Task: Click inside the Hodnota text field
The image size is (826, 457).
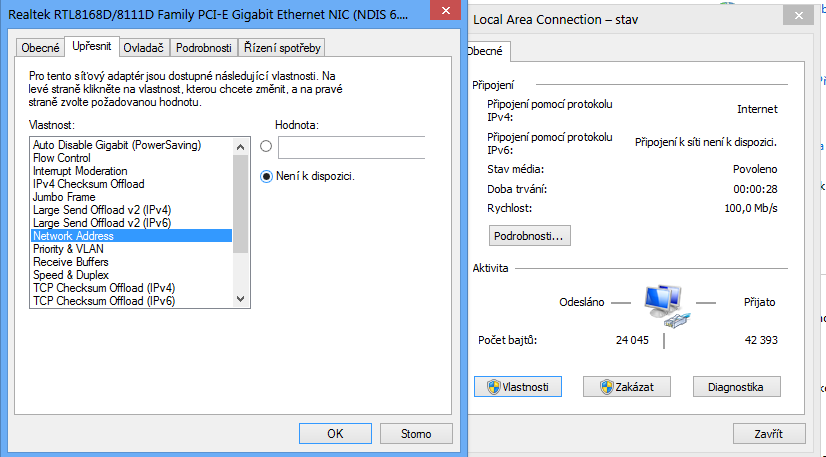Action: point(351,147)
